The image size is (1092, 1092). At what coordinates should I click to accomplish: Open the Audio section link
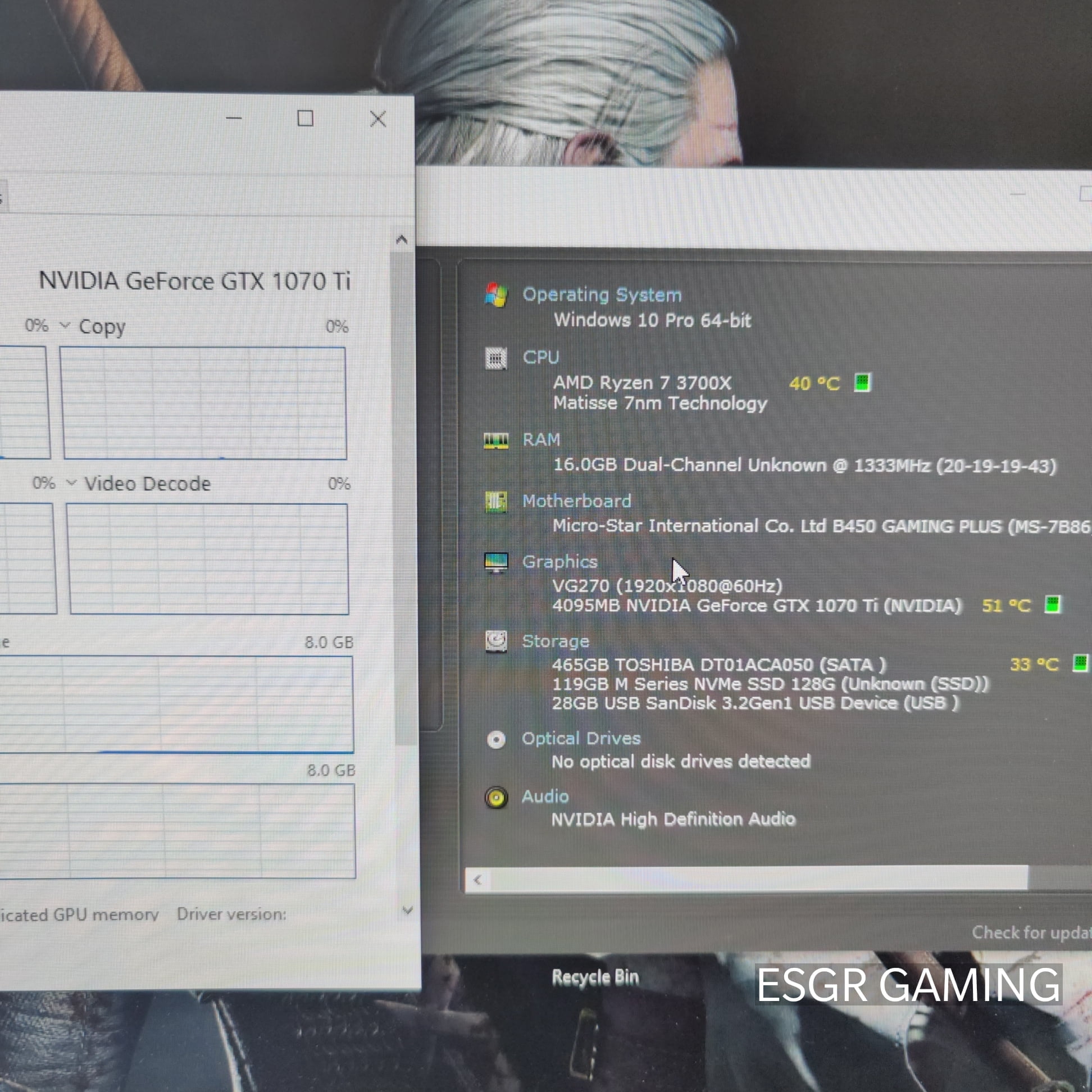tap(545, 797)
